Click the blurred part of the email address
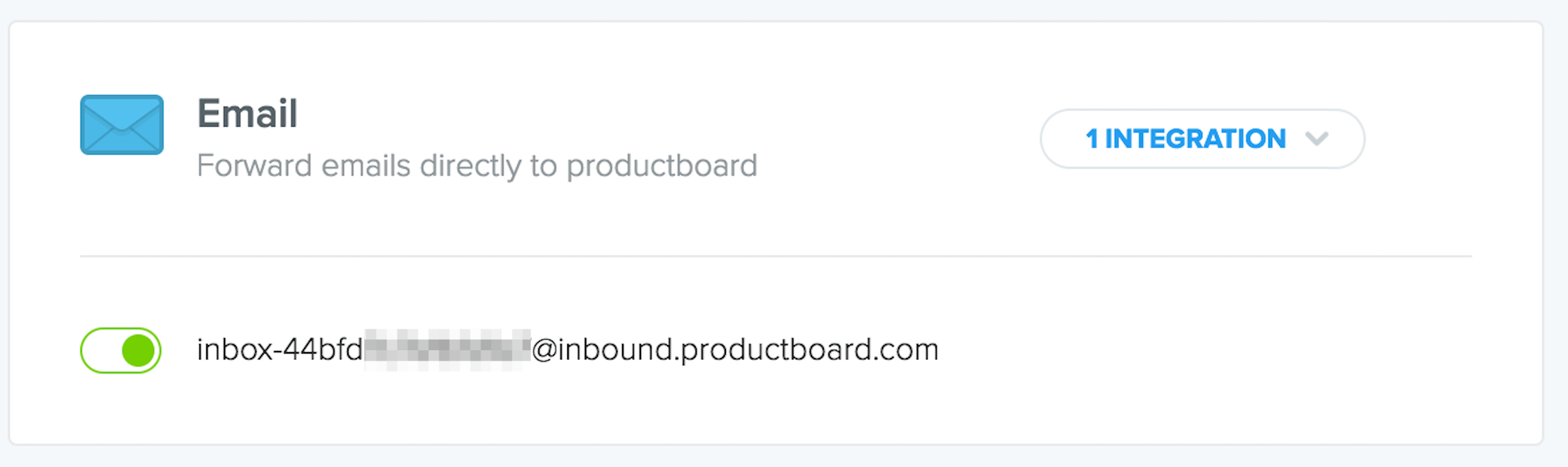 tap(447, 350)
